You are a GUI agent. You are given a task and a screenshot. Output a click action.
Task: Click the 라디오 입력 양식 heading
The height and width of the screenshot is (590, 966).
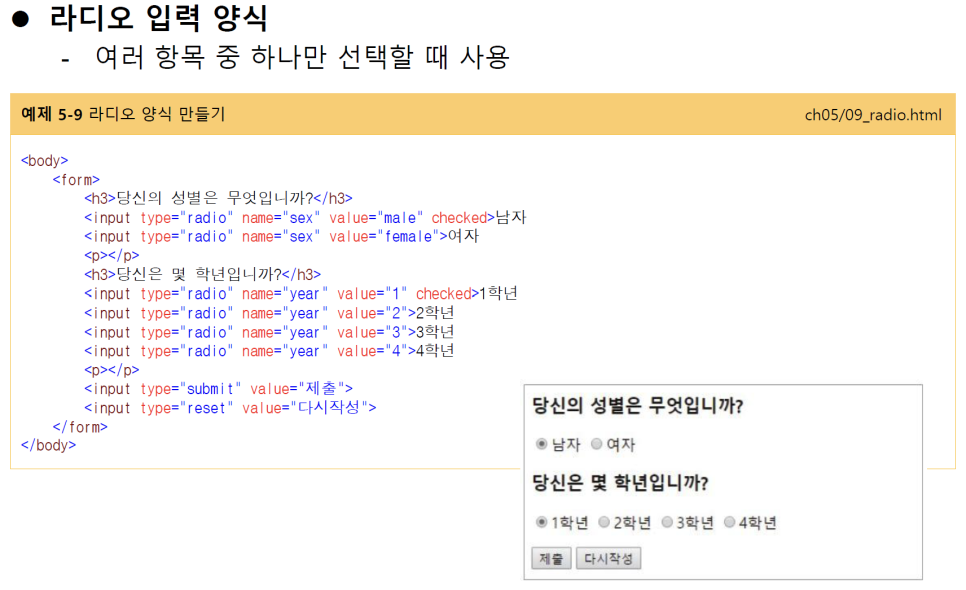pyautogui.click(x=158, y=18)
